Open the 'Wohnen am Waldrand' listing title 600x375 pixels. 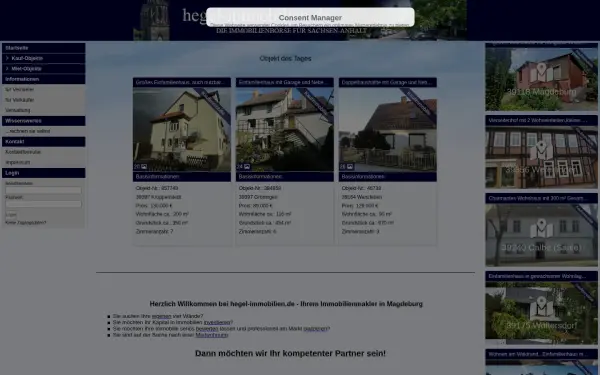(541, 354)
